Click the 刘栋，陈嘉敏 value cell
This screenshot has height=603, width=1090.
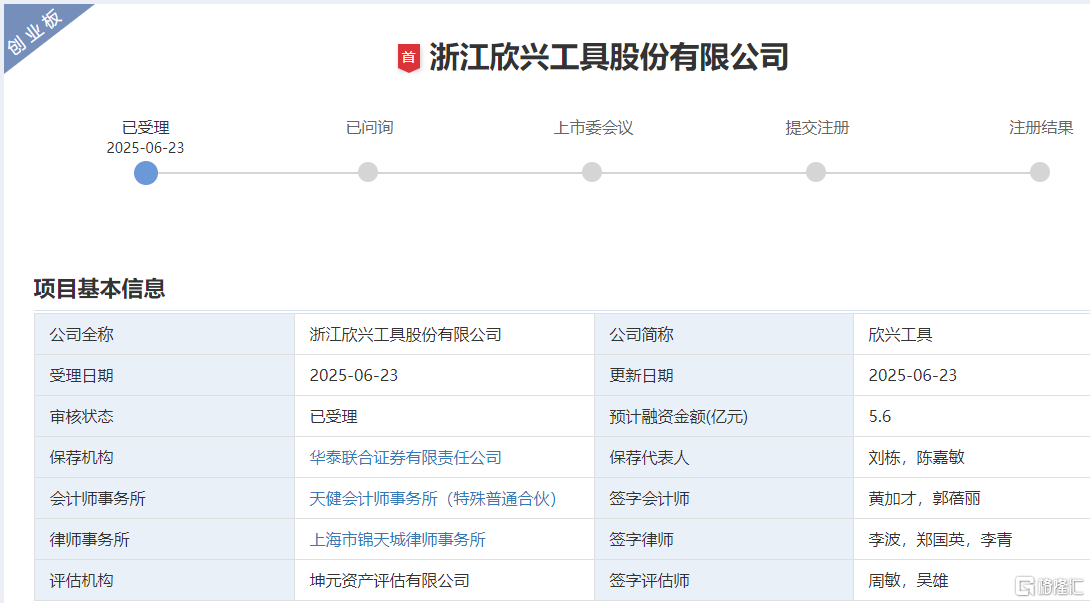coord(972,458)
